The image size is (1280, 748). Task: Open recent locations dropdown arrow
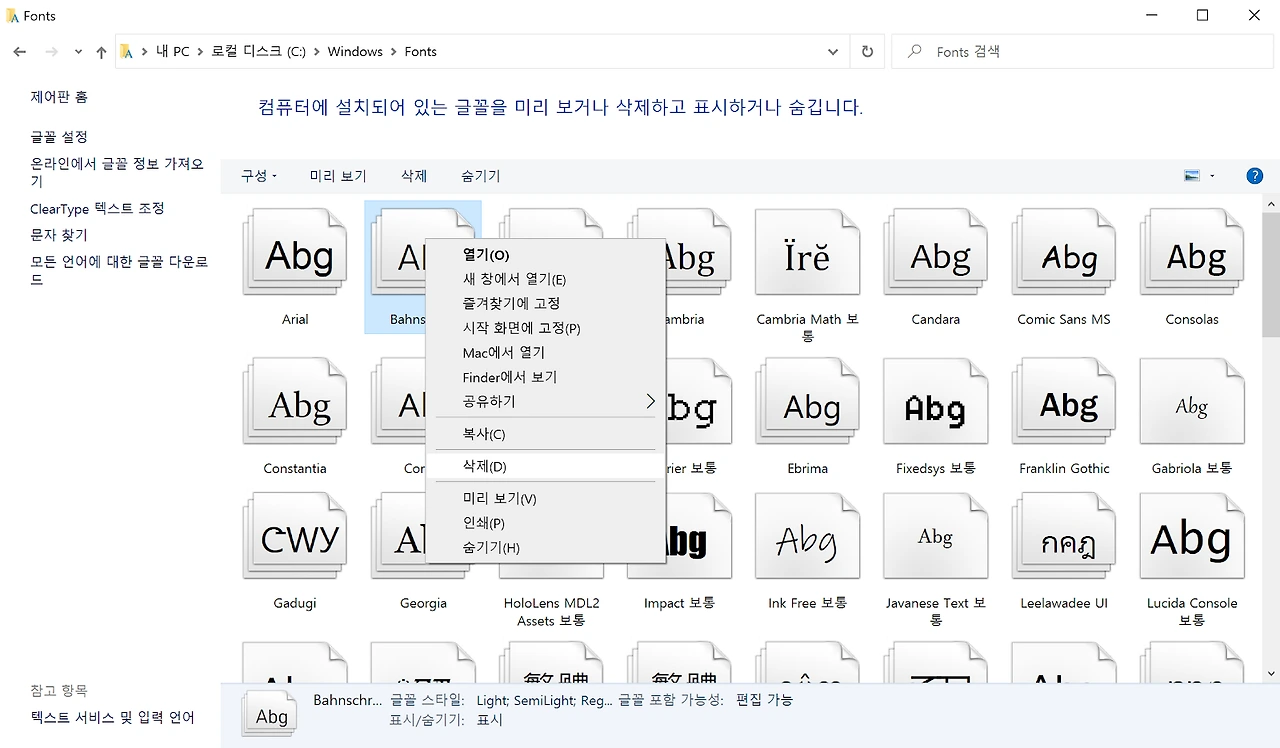pos(76,52)
